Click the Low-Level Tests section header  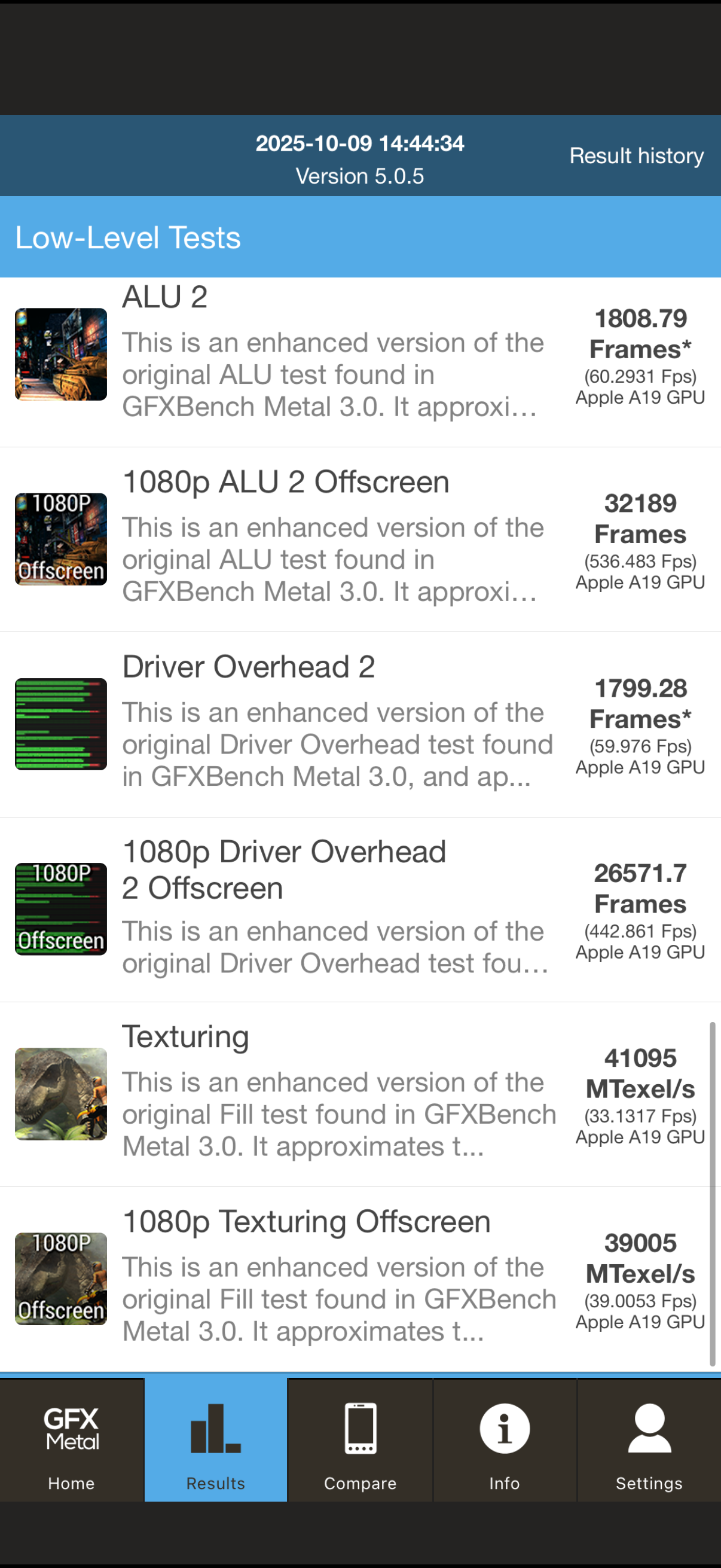[360, 237]
